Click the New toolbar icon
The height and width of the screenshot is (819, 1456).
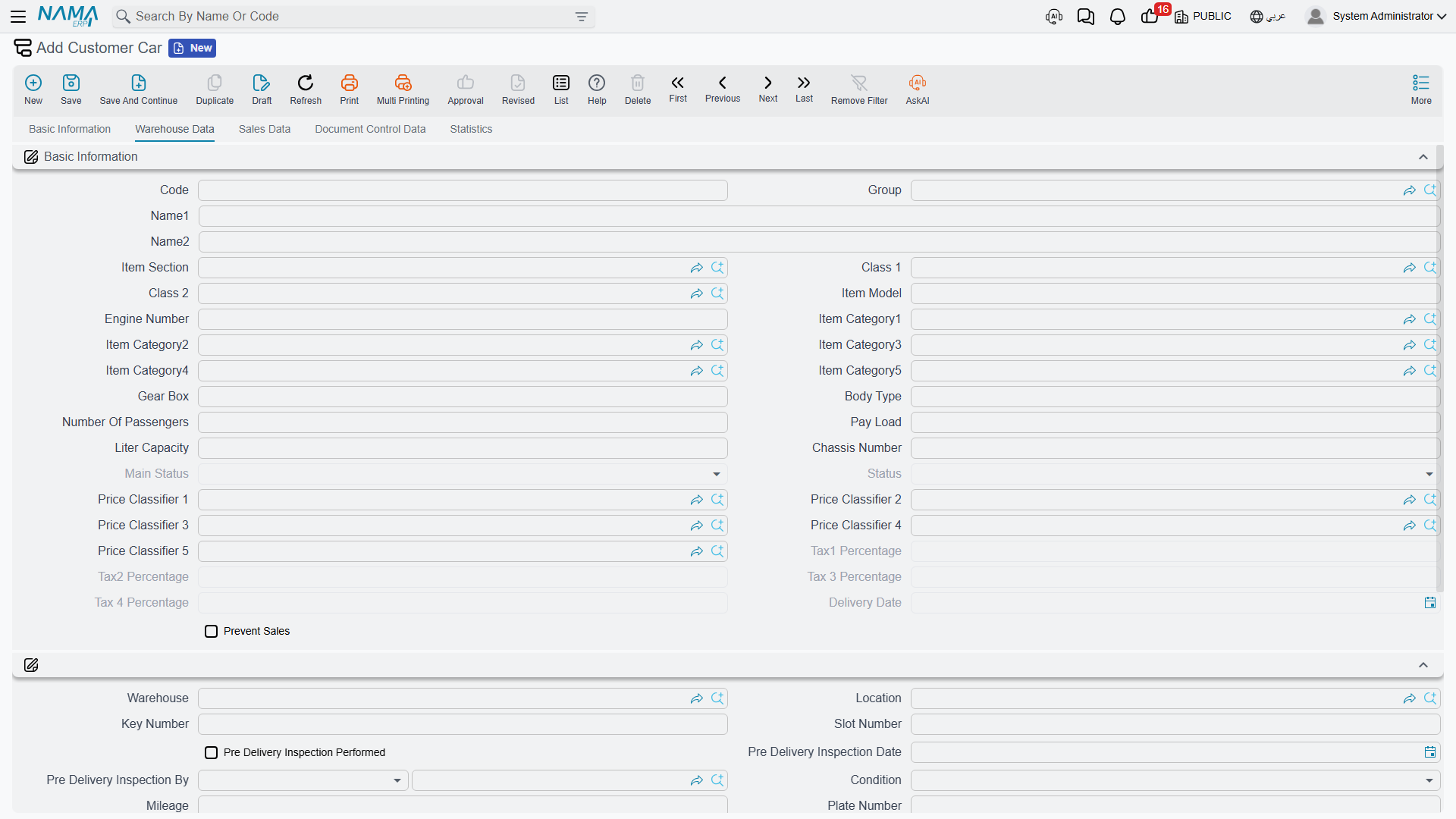click(x=33, y=89)
